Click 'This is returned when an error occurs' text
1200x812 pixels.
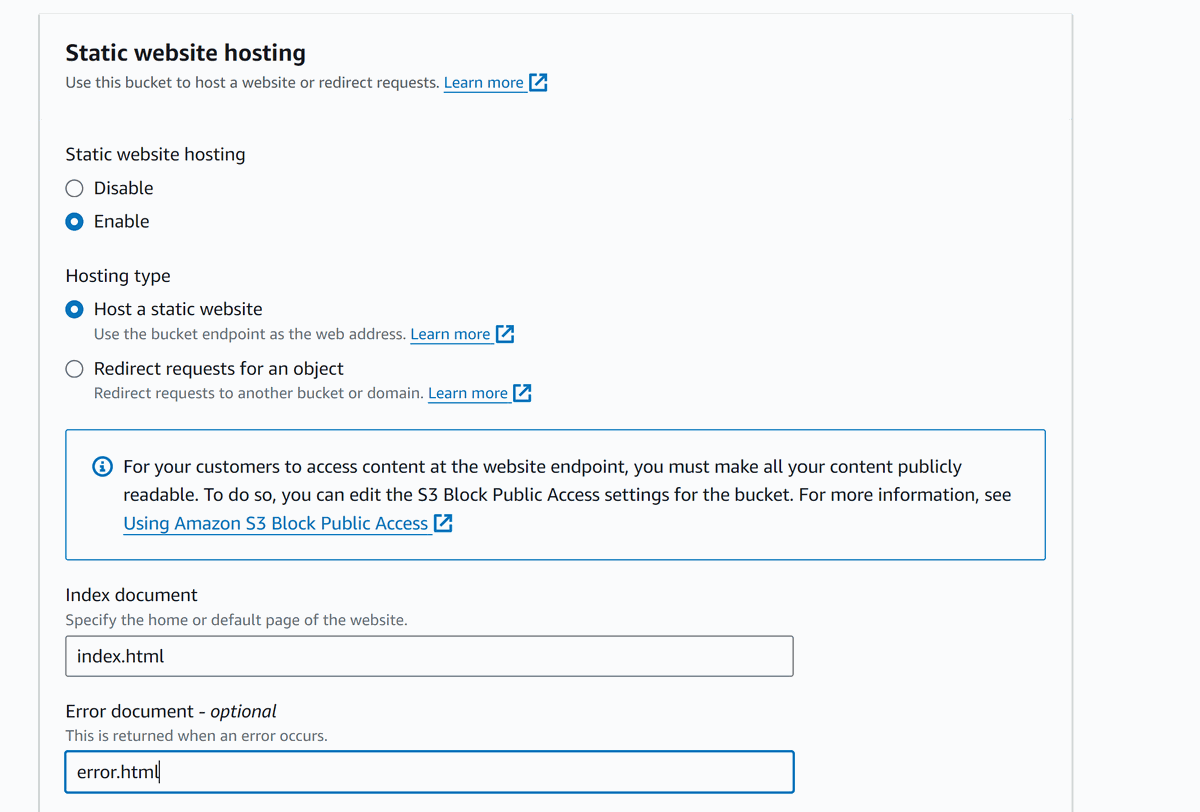[x=196, y=736]
